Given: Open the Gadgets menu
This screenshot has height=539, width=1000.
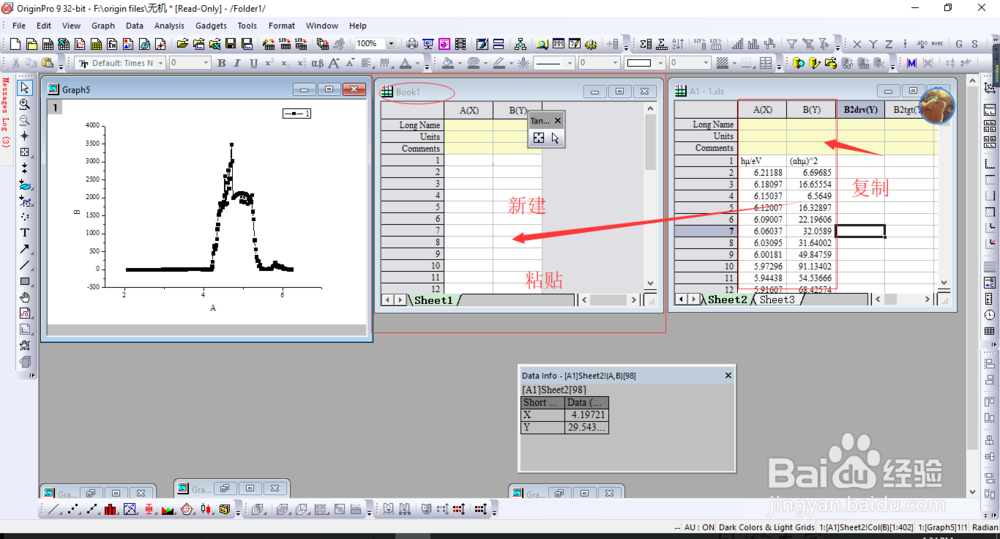Looking at the screenshot, I should tap(211, 26).
